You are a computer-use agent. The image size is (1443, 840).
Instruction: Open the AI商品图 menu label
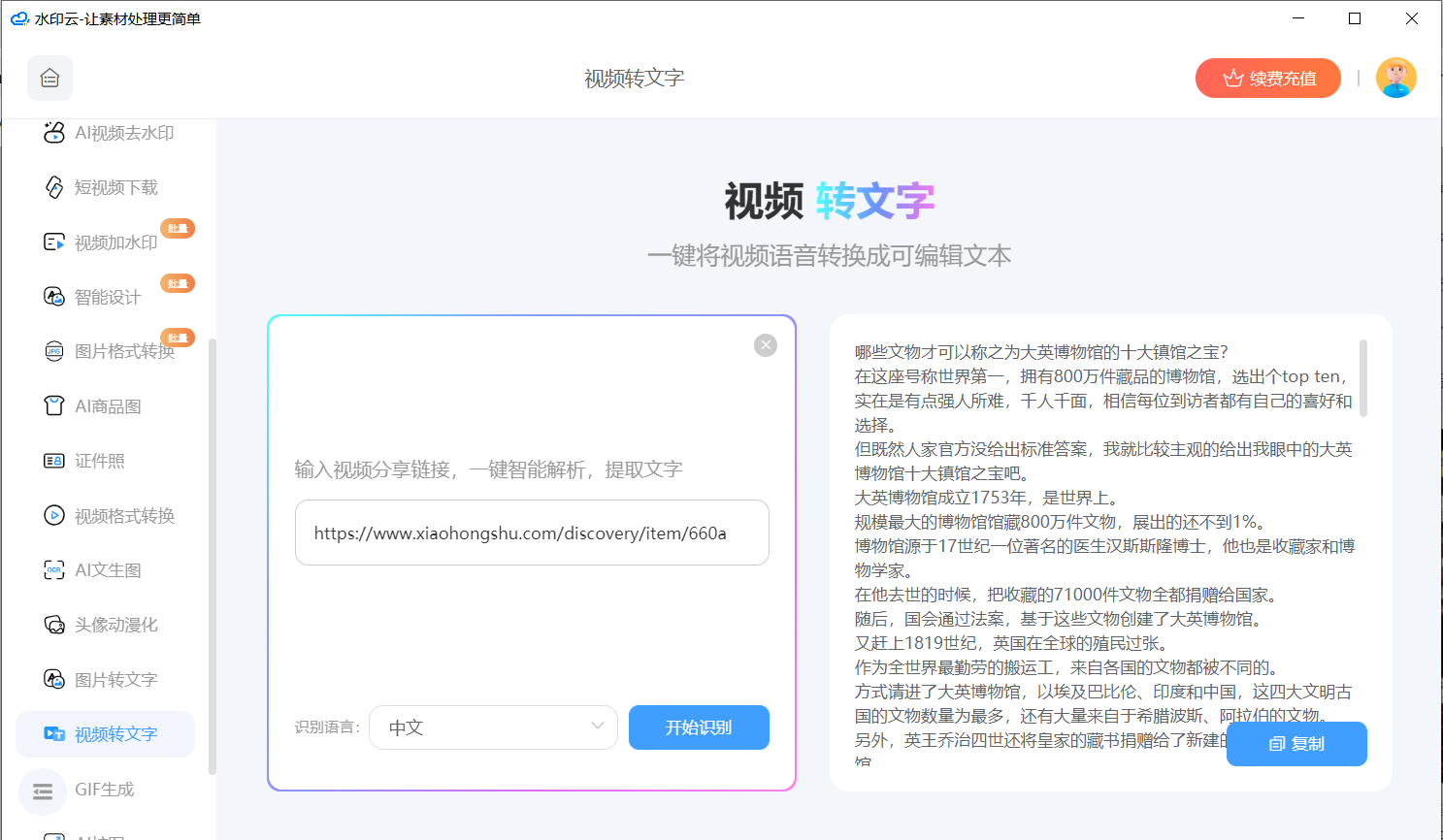pyautogui.click(x=108, y=406)
